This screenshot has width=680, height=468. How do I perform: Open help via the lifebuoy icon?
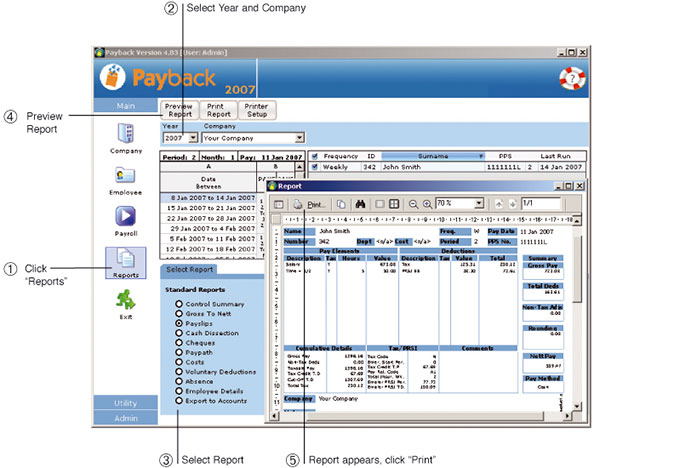coord(571,79)
